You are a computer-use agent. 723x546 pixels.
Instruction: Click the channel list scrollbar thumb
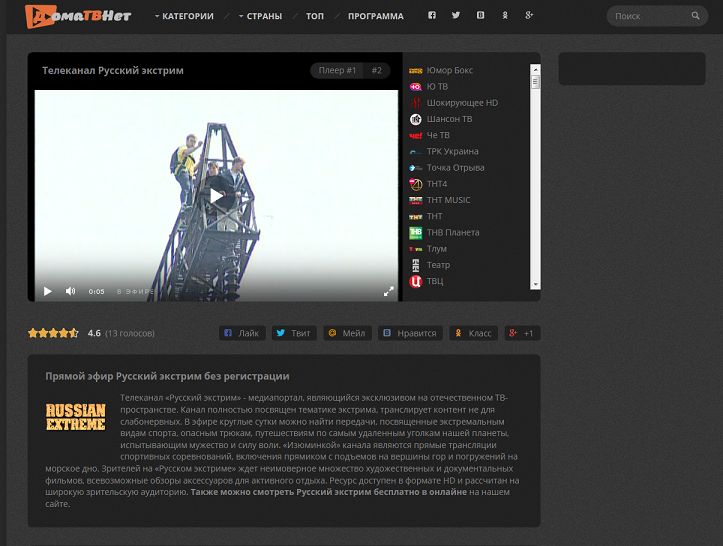[535, 82]
